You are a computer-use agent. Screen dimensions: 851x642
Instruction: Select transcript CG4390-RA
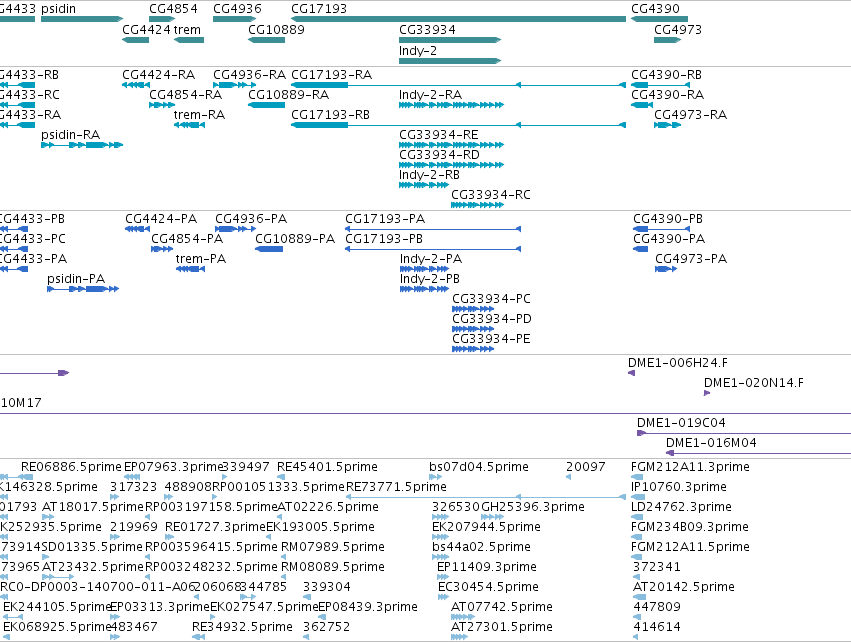pyautogui.click(x=668, y=95)
